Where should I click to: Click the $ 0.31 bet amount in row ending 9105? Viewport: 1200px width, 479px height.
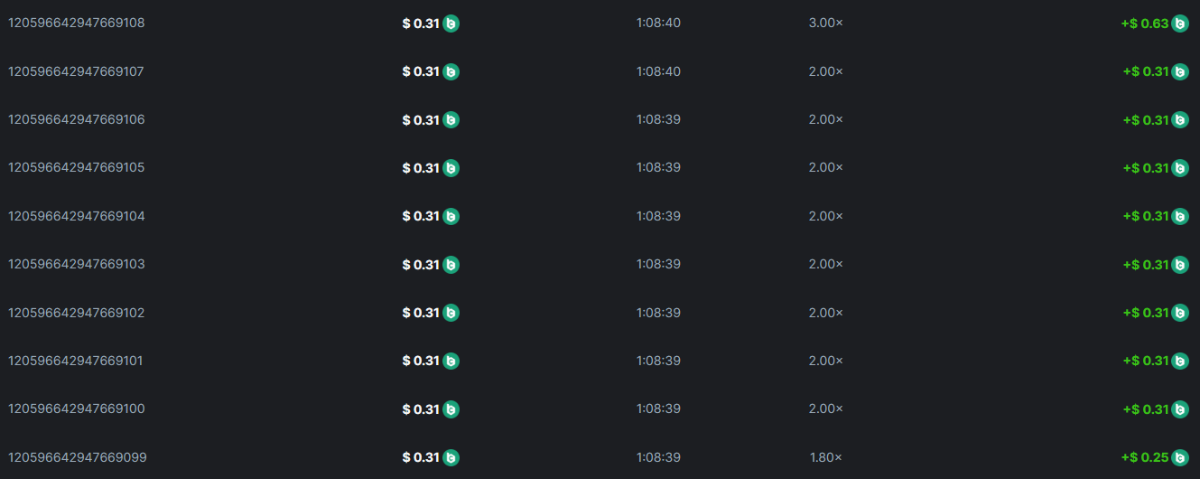point(421,168)
